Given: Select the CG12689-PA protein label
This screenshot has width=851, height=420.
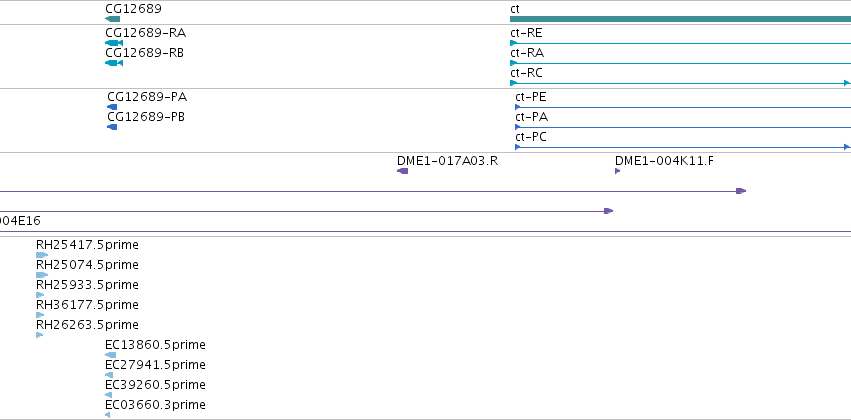Looking at the screenshot, I should [x=147, y=97].
